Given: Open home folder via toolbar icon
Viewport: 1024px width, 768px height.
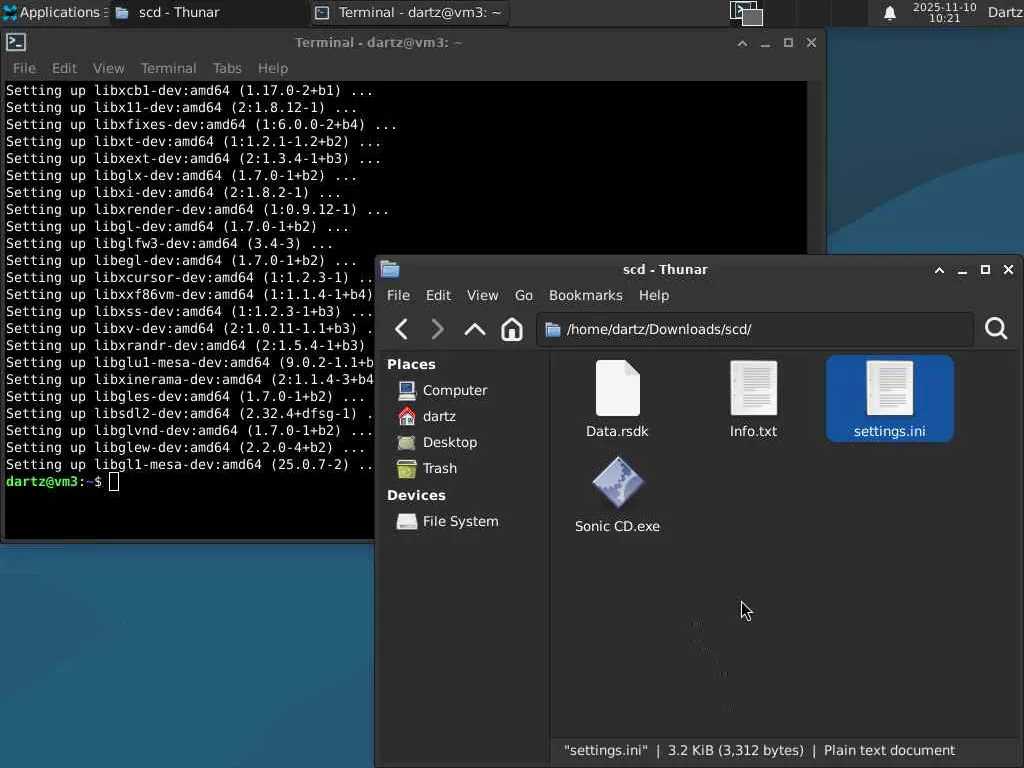Looking at the screenshot, I should pyautogui.click(x=512, y=329).
